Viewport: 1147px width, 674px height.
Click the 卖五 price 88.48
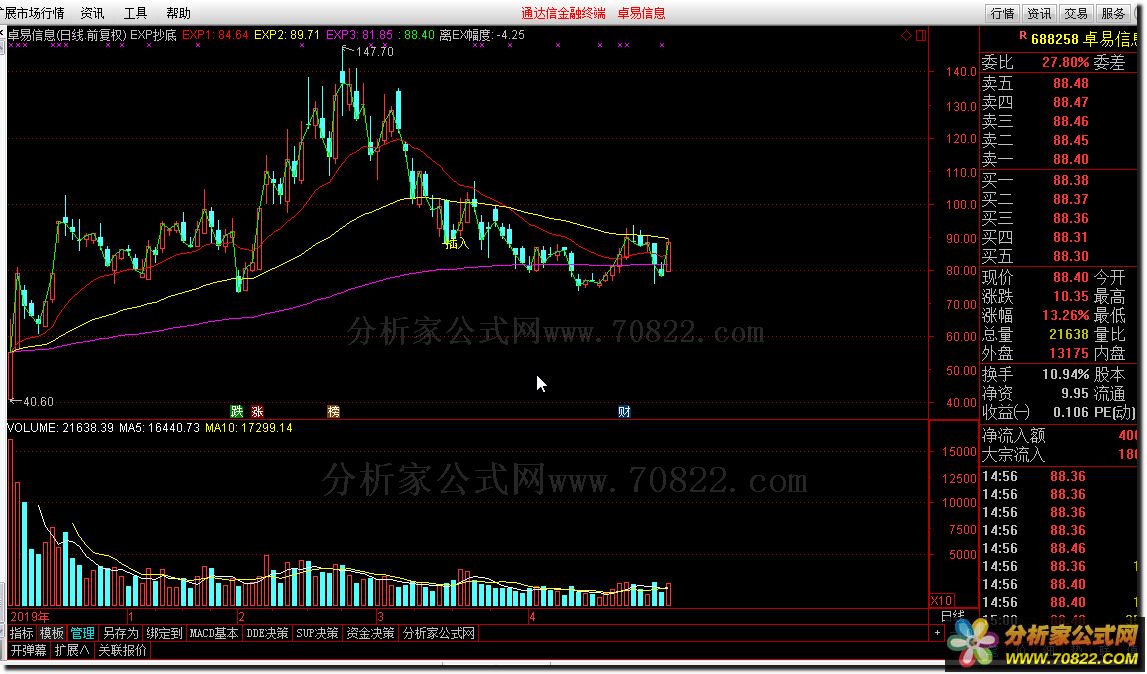tap(1071, 83)
